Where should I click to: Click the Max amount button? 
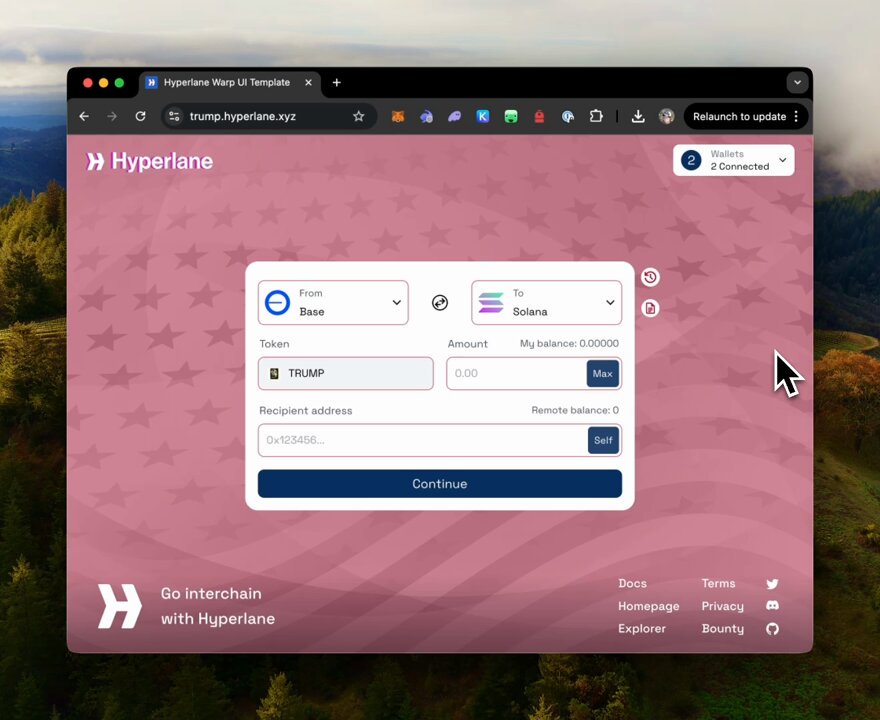click(x=603, y=373)
